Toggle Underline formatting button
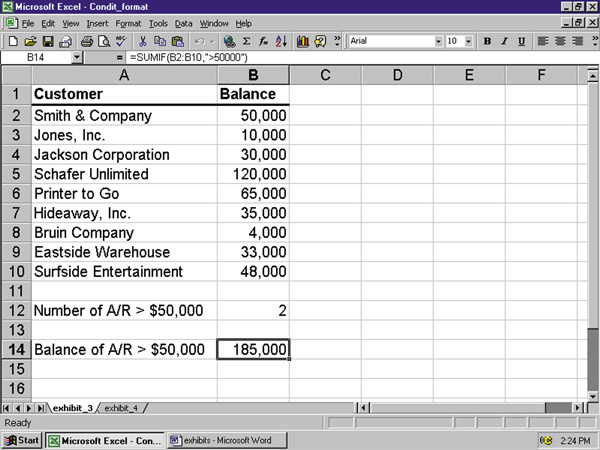 [x=522, y=41]
